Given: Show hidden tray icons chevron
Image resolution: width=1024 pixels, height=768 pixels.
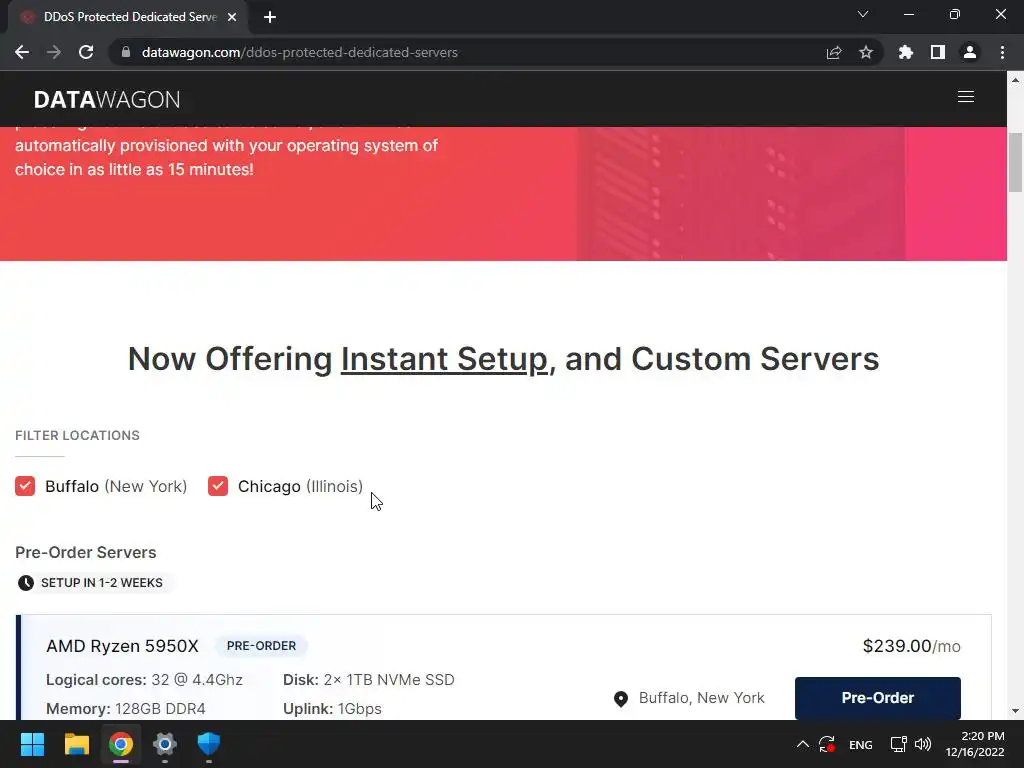Looking at the screenshot, I should tap(803, 744).
